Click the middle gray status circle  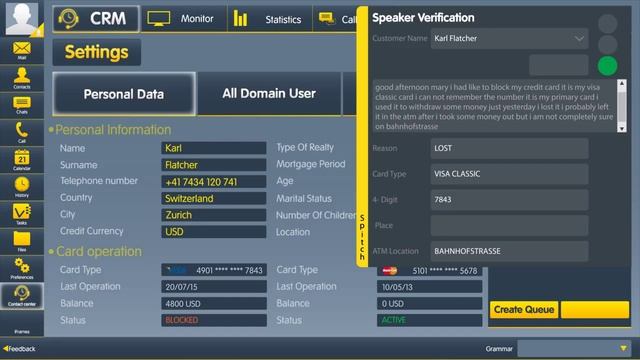click(607, 44)
